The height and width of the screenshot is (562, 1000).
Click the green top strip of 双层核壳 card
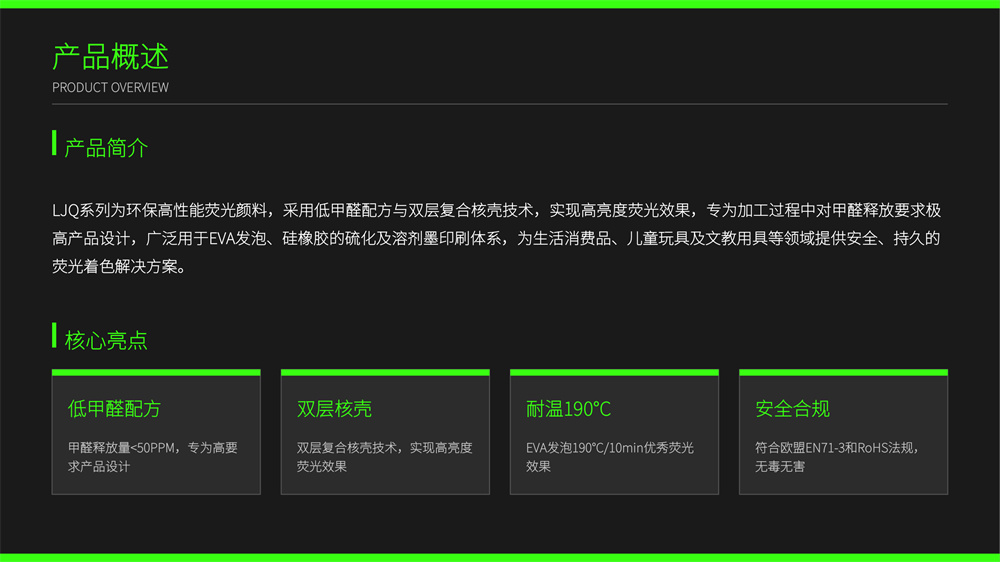(x=385, y=372)
